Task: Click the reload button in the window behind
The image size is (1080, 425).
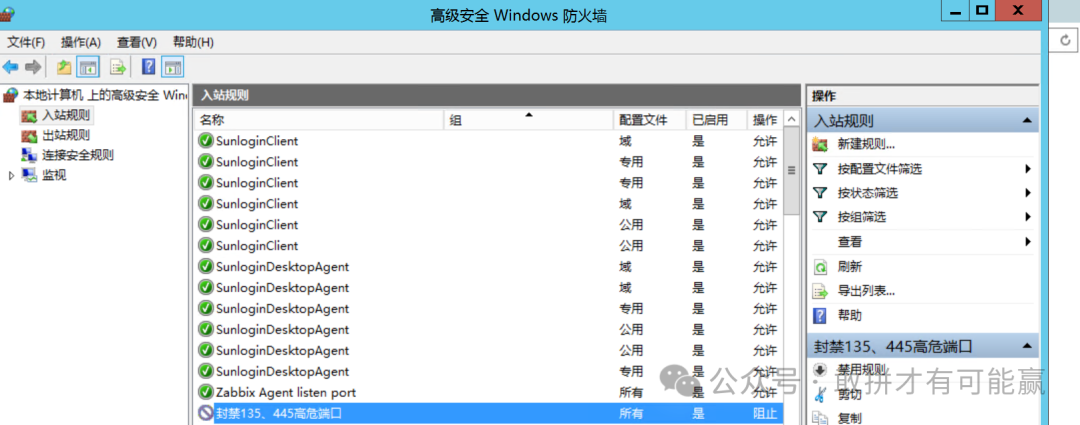Action: tap(1066, 41)
